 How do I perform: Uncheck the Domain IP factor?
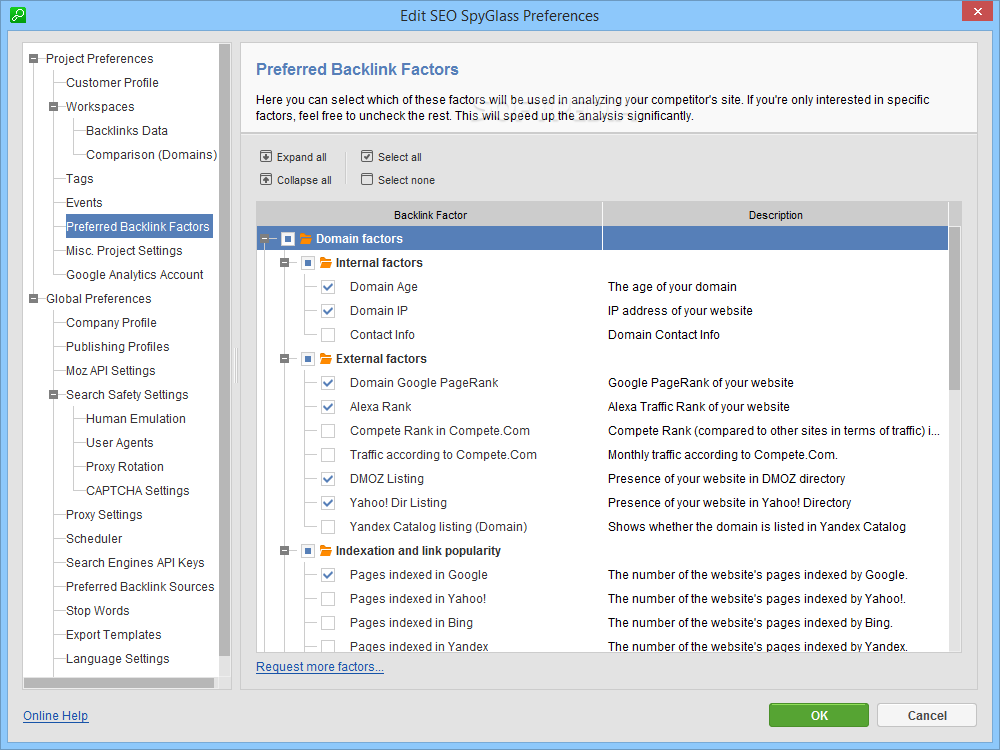(x=328, y=311)
